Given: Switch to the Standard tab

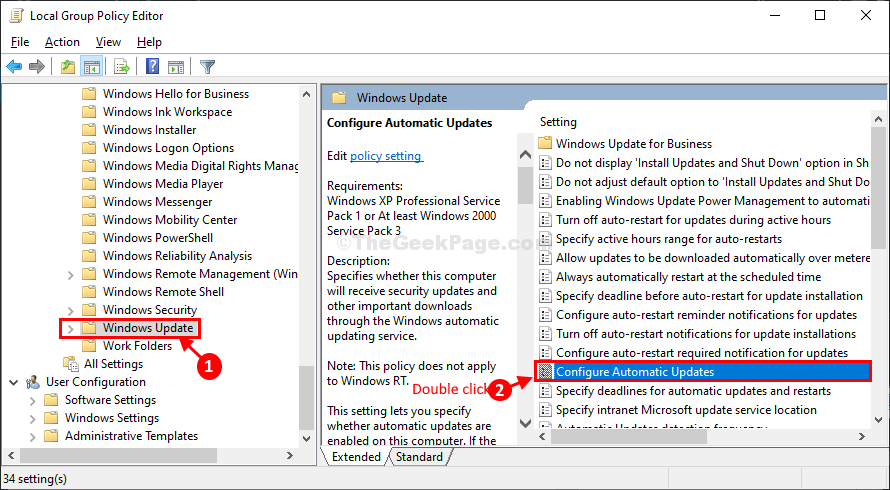Looking at the screenshot, I should (419, 457).
